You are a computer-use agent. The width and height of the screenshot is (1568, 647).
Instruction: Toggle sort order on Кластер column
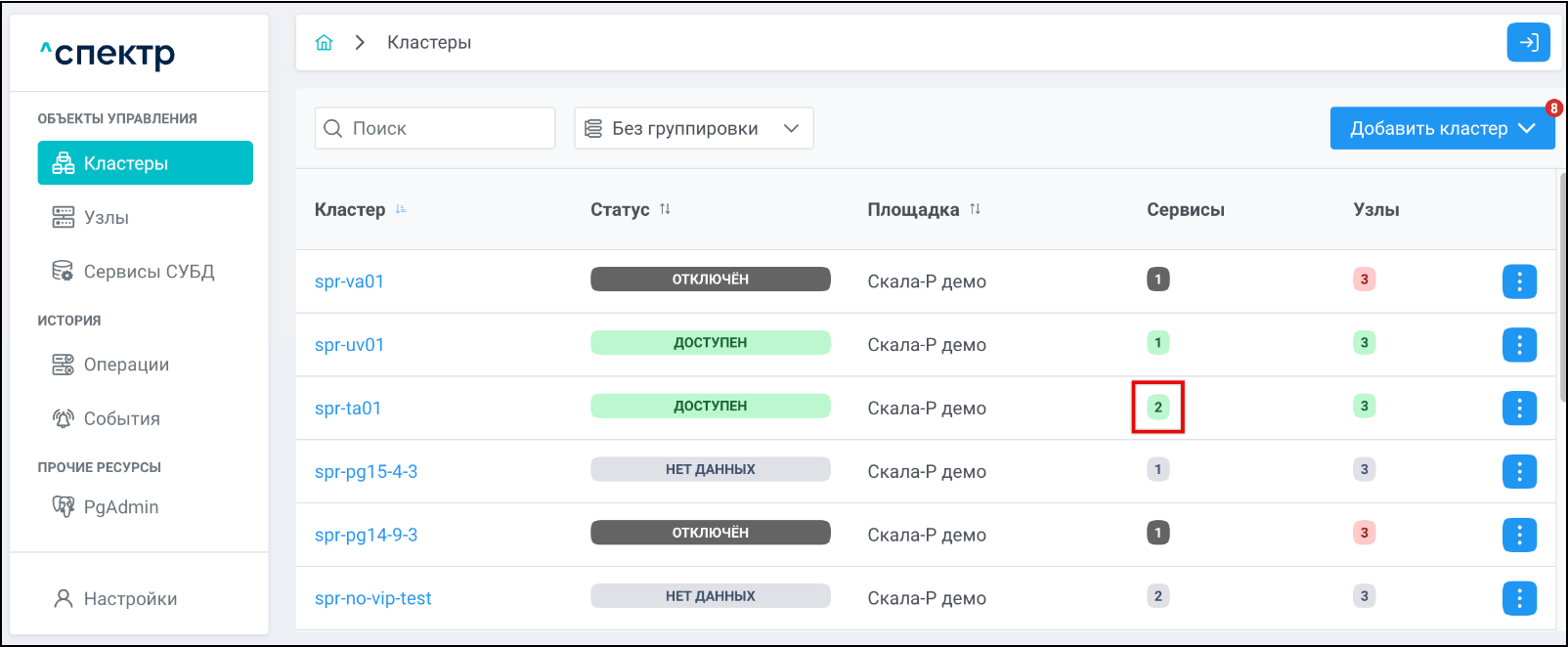(401, 209)
